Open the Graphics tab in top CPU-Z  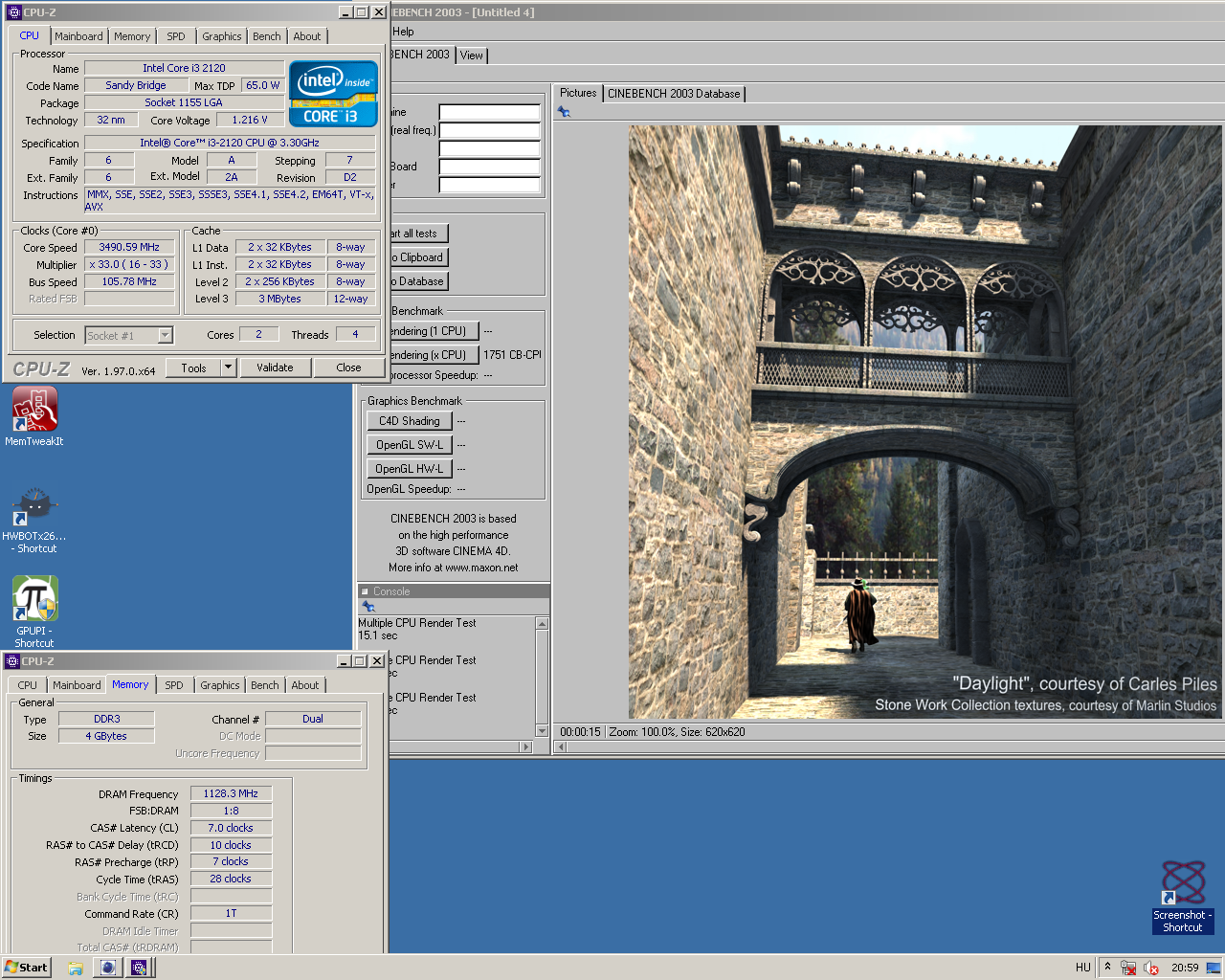click(x=222, y=36)
